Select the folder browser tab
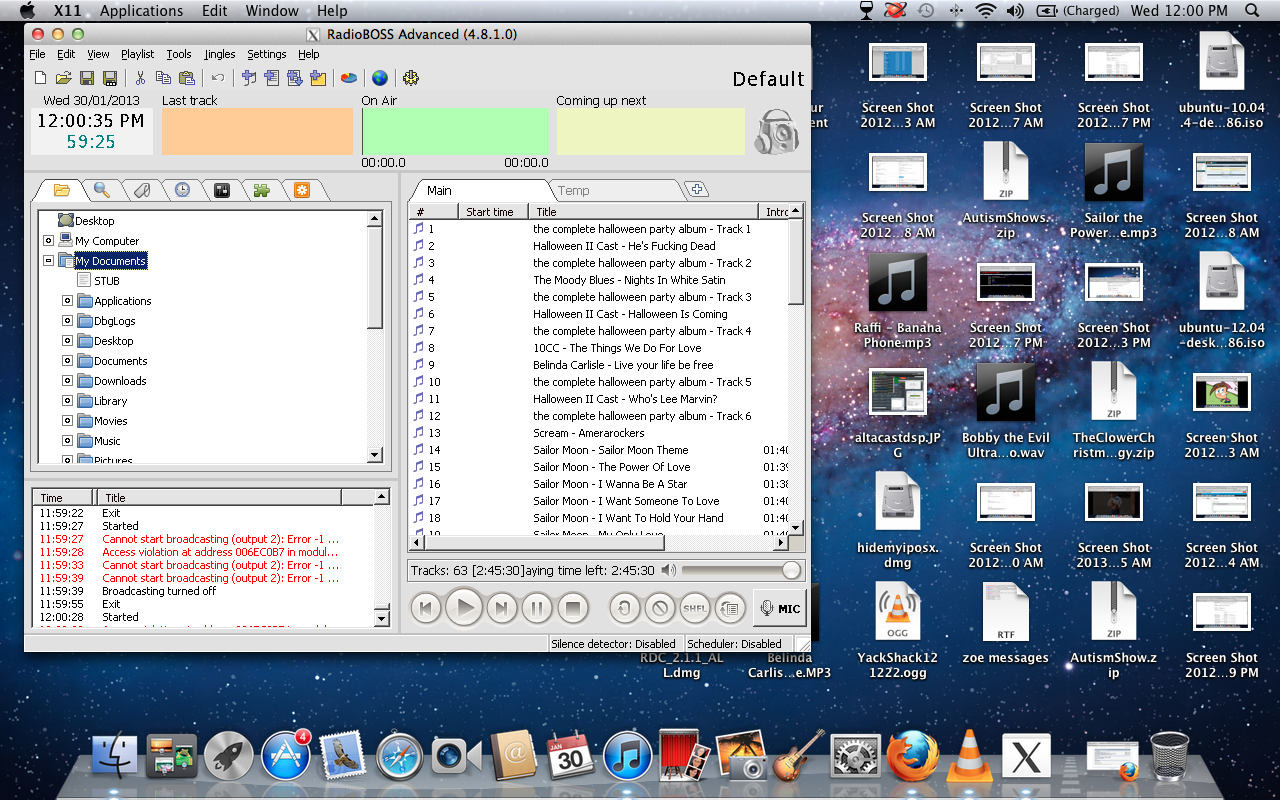 62,190
